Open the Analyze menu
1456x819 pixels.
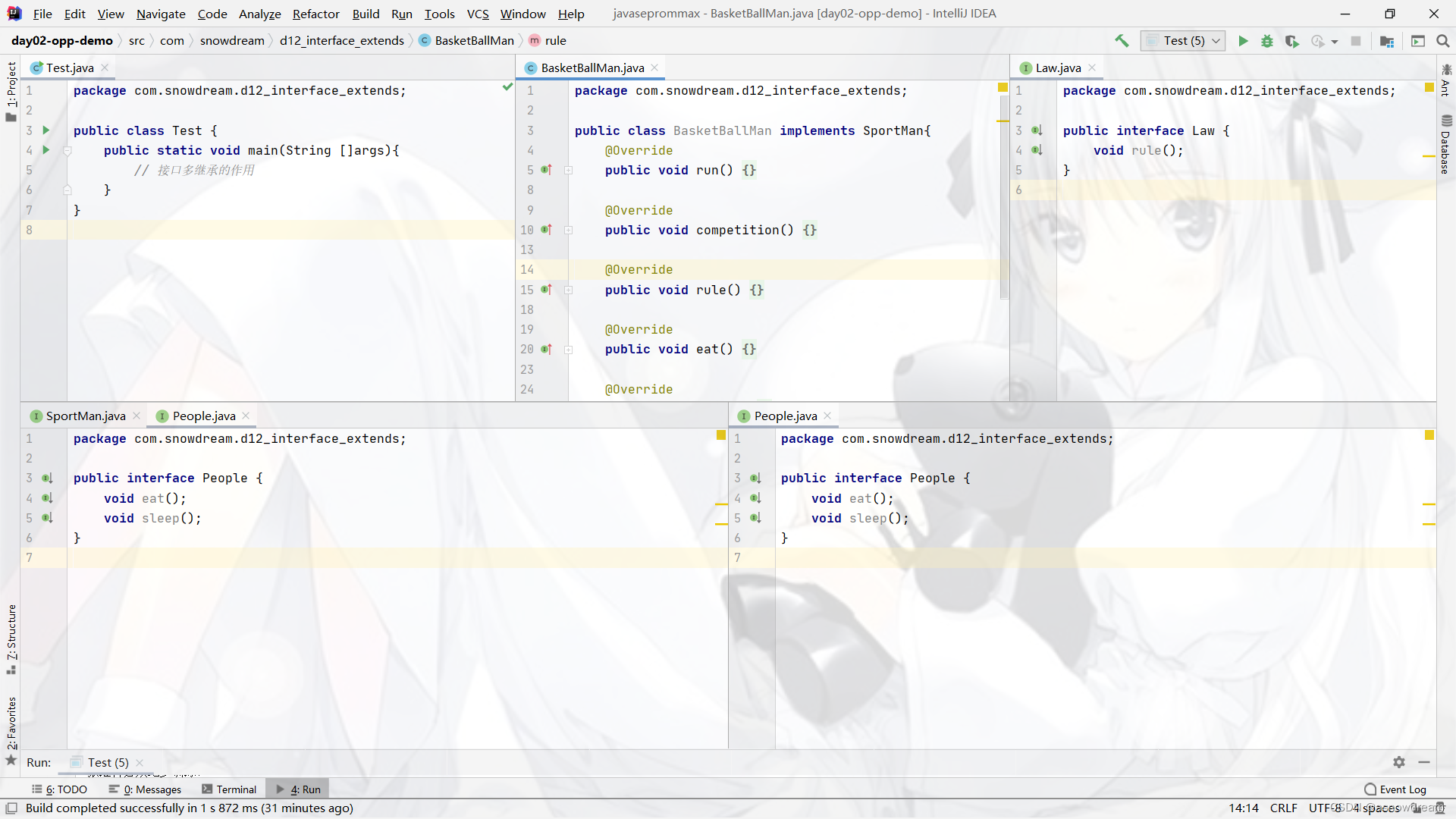pyautogui.click(x=259, y=14)
